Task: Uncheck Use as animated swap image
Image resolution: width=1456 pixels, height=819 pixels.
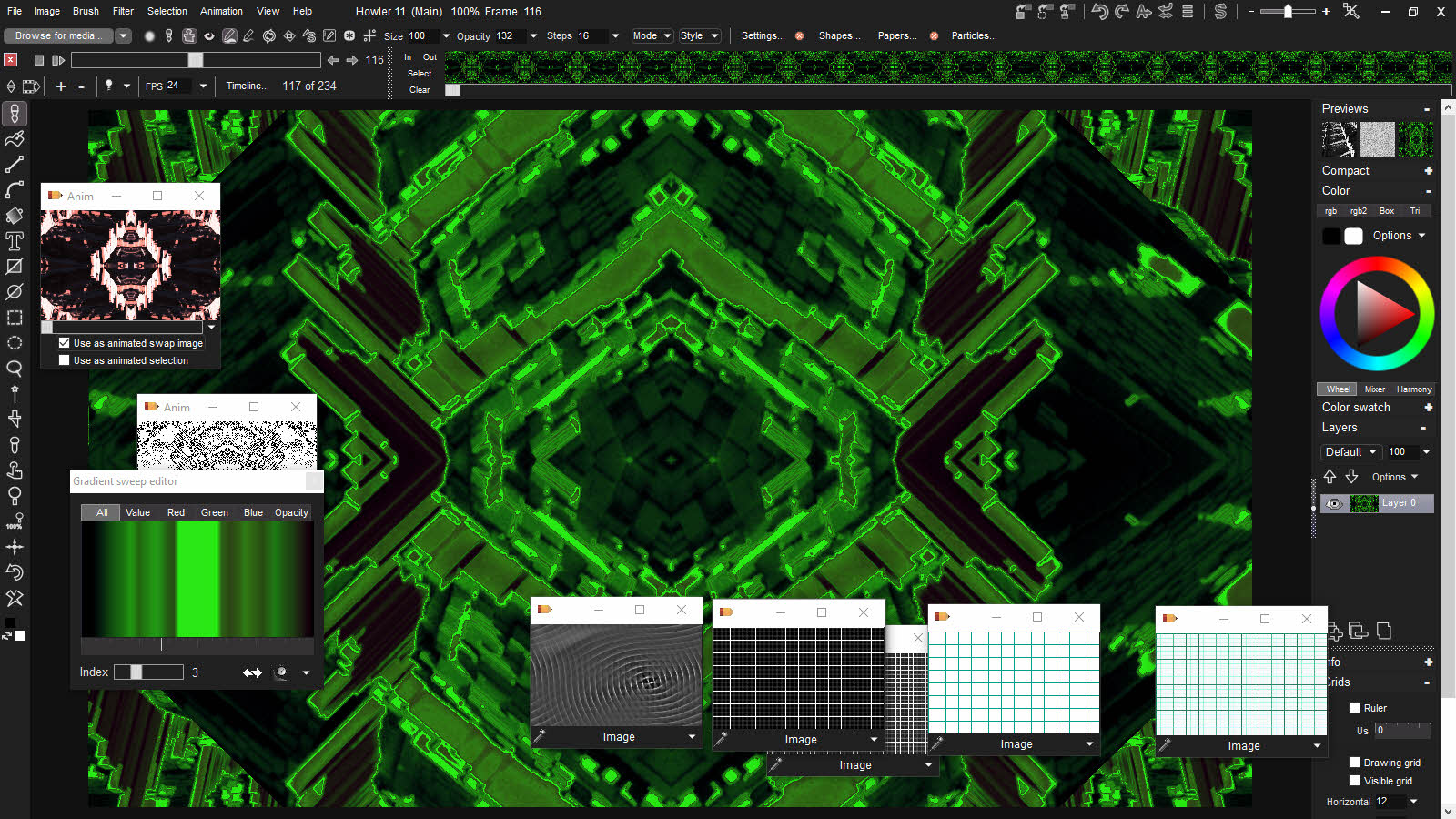Action: [65, 343]
